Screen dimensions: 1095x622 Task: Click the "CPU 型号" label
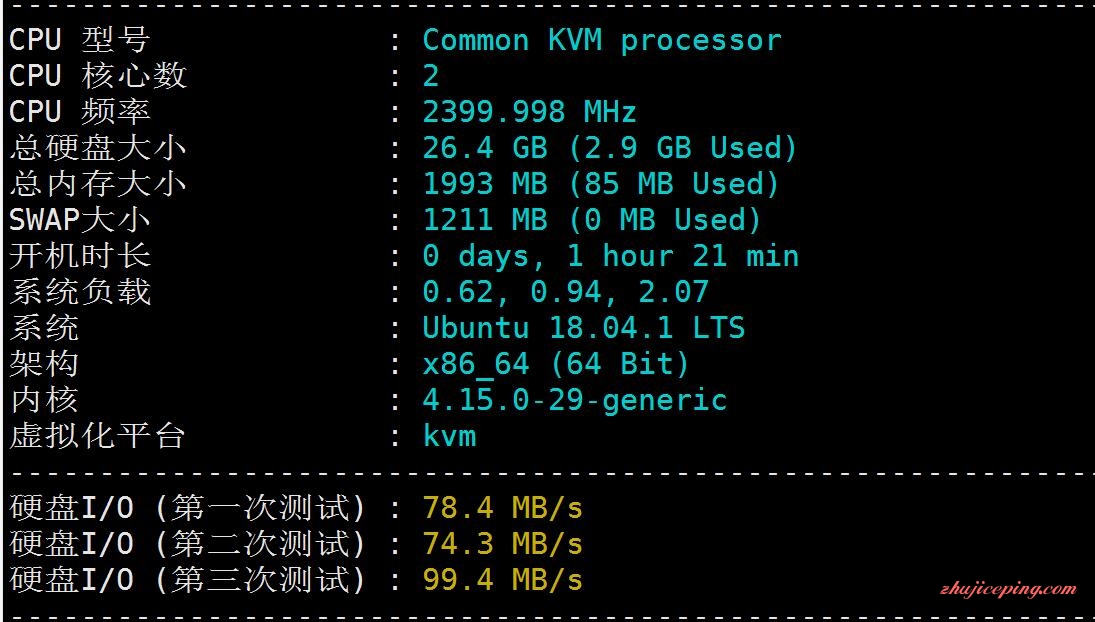79,41
